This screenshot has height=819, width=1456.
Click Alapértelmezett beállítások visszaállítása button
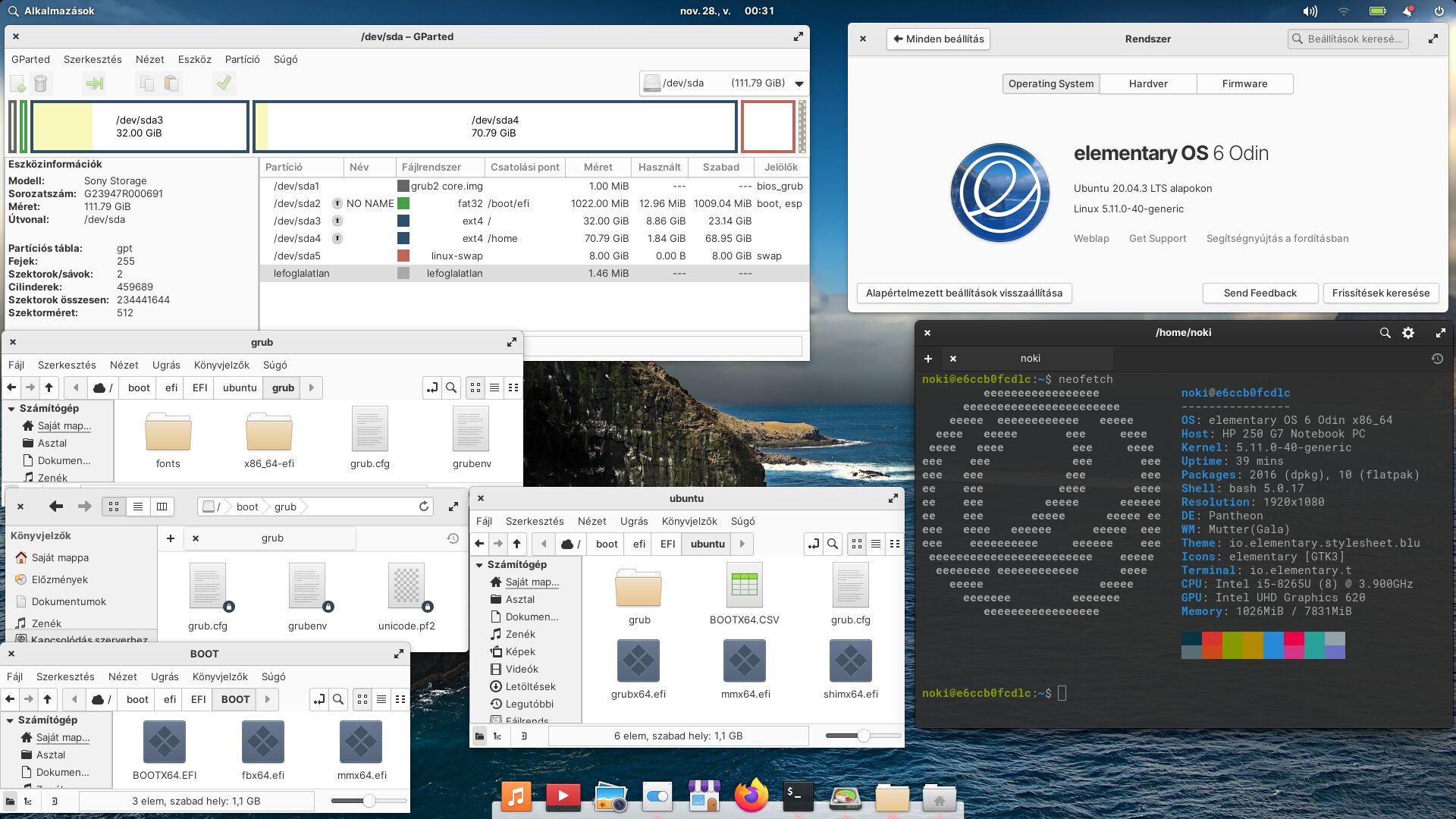coord(964,293)
